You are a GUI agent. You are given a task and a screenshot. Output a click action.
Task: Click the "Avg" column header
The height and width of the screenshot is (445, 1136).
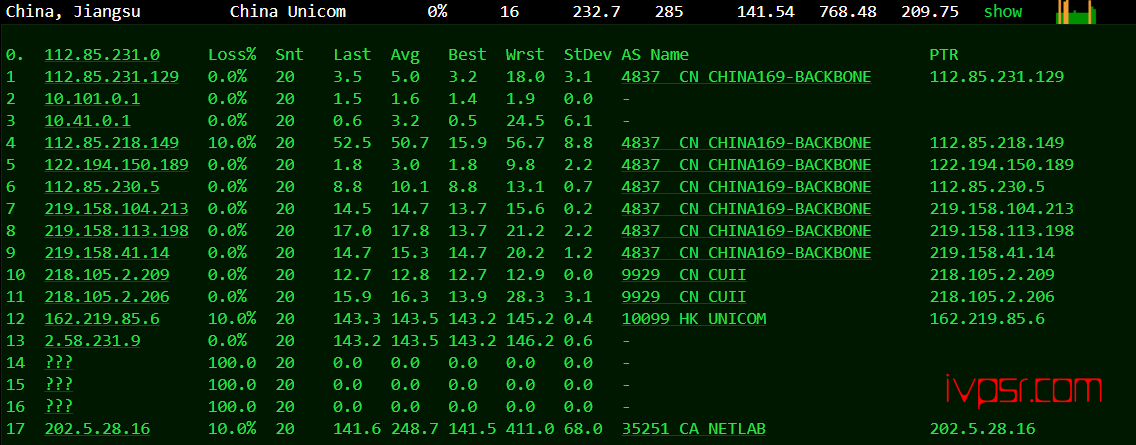(405, 55)
